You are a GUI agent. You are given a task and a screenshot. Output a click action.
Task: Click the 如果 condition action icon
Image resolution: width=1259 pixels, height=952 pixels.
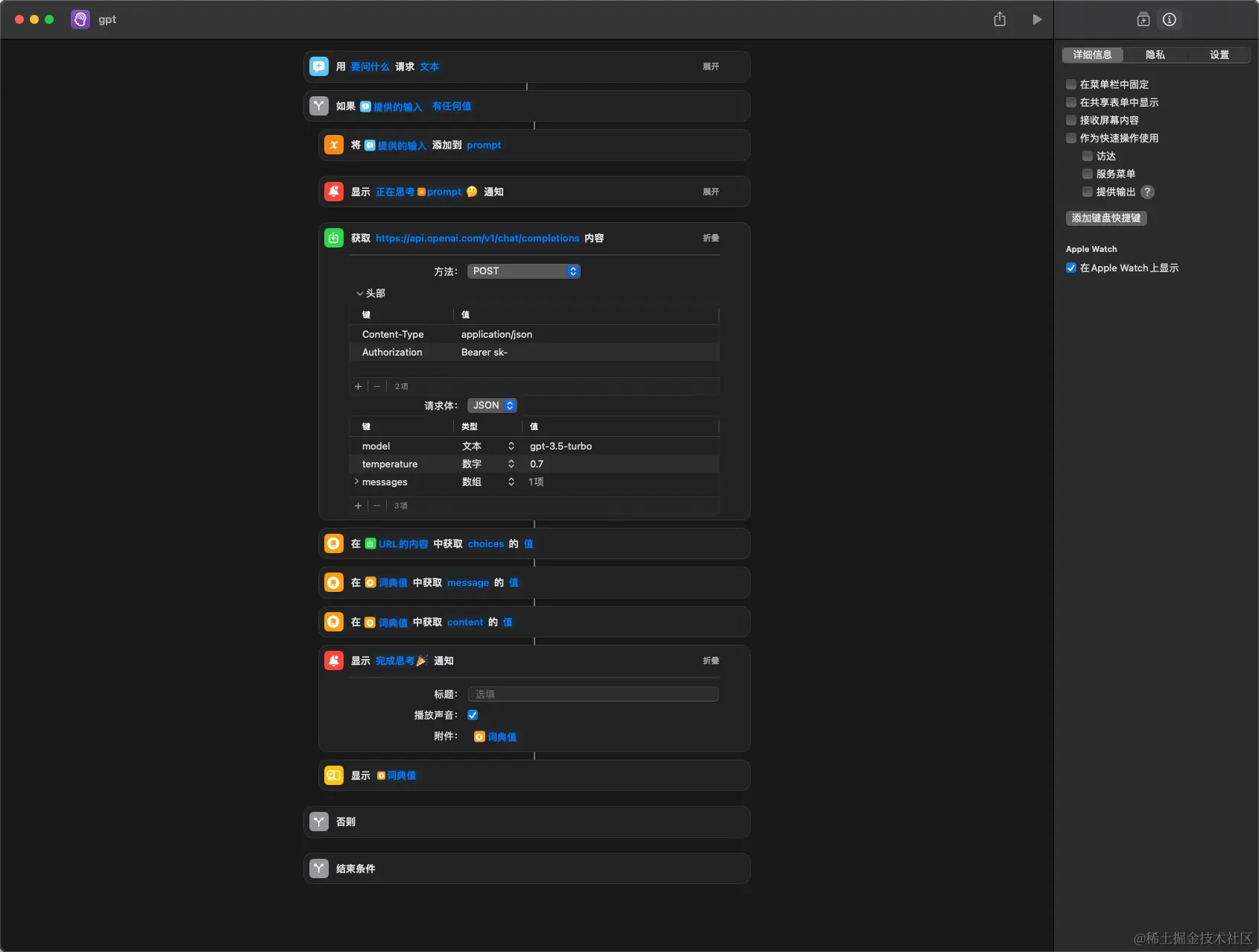(x=319, y=106)
